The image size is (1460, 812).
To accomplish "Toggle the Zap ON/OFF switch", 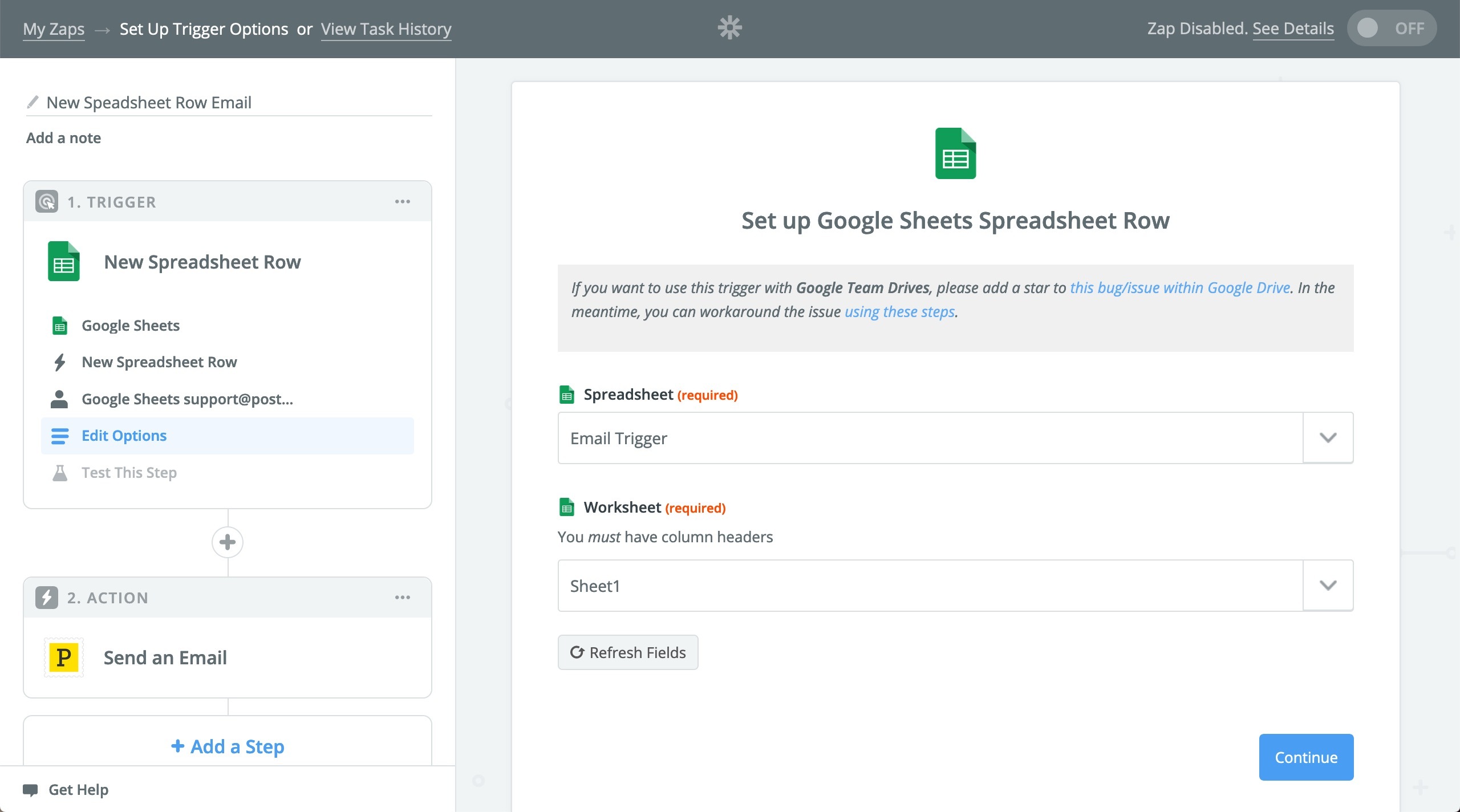I will pyautogui.click(x=1392, y=28).
